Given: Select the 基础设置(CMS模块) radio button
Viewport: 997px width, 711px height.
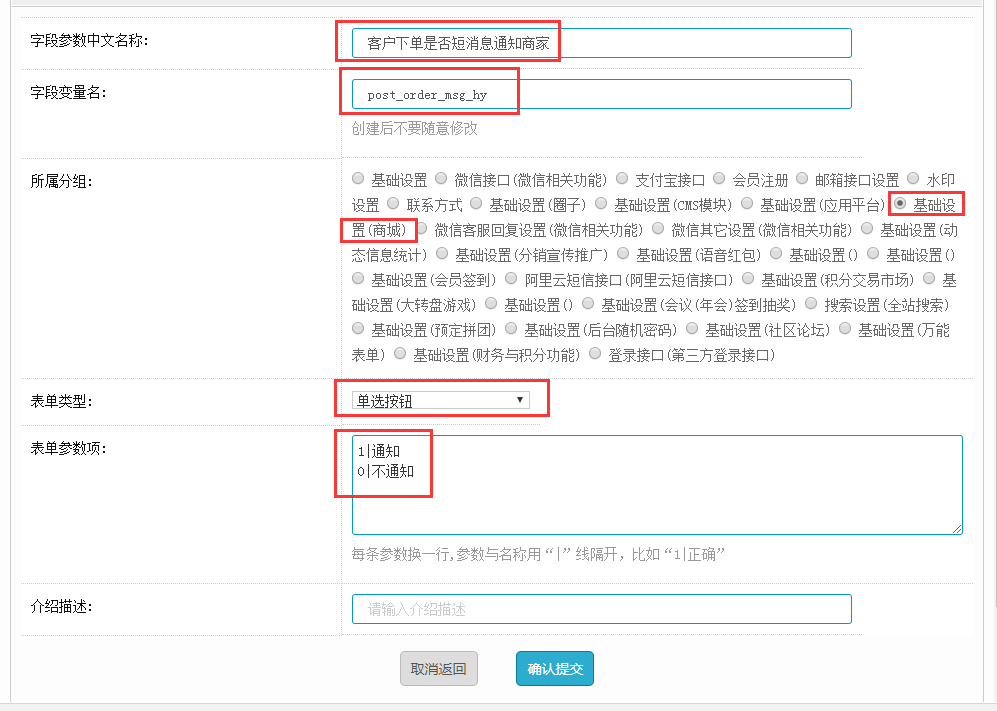Looking at the screenshot, I should [601, 205].
